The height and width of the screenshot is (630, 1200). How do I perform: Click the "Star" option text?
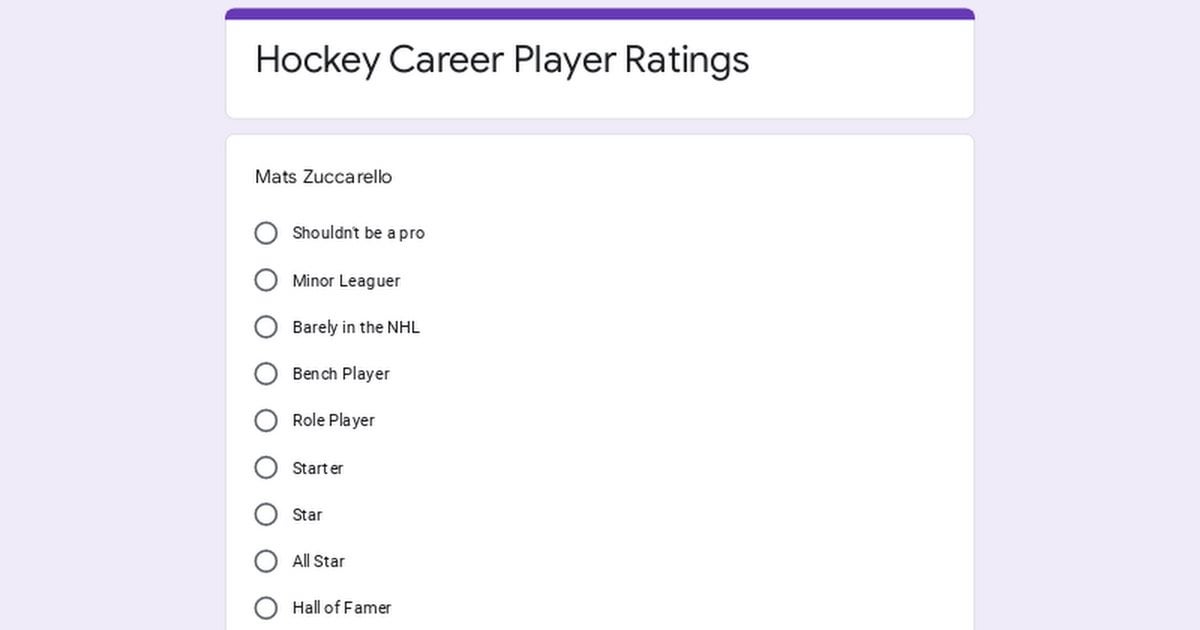pos(307,515)
